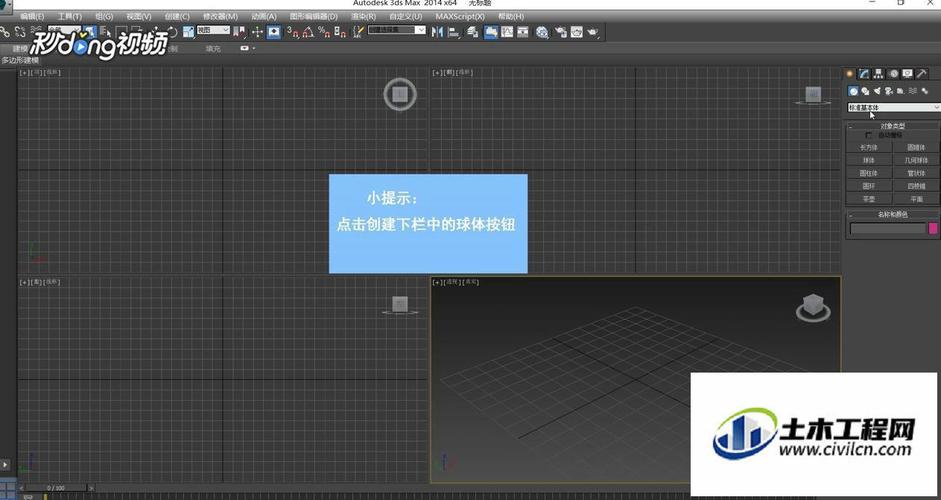Select the Shapes category icon
941x500 pixels.
[x=864, y=91]
